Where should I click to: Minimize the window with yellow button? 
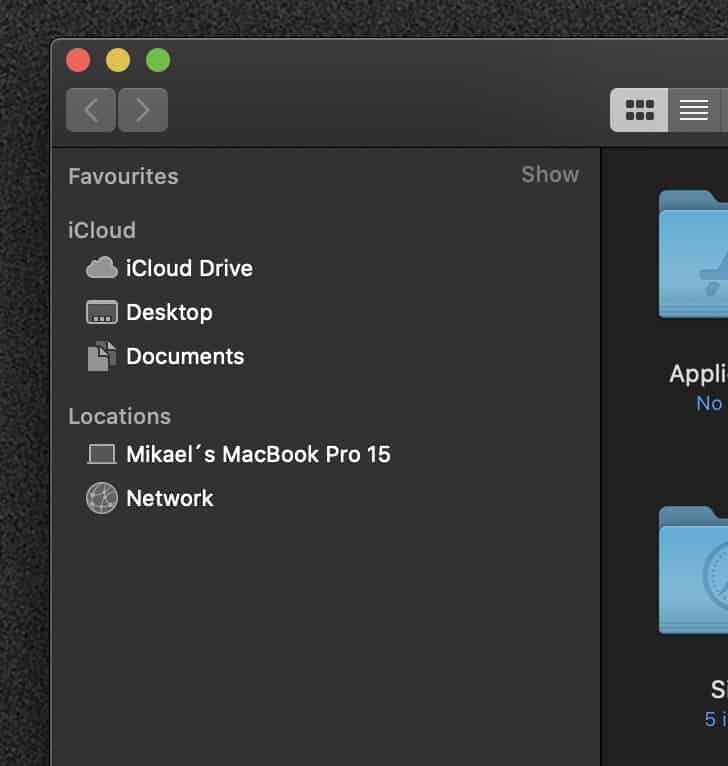point(118,61)
